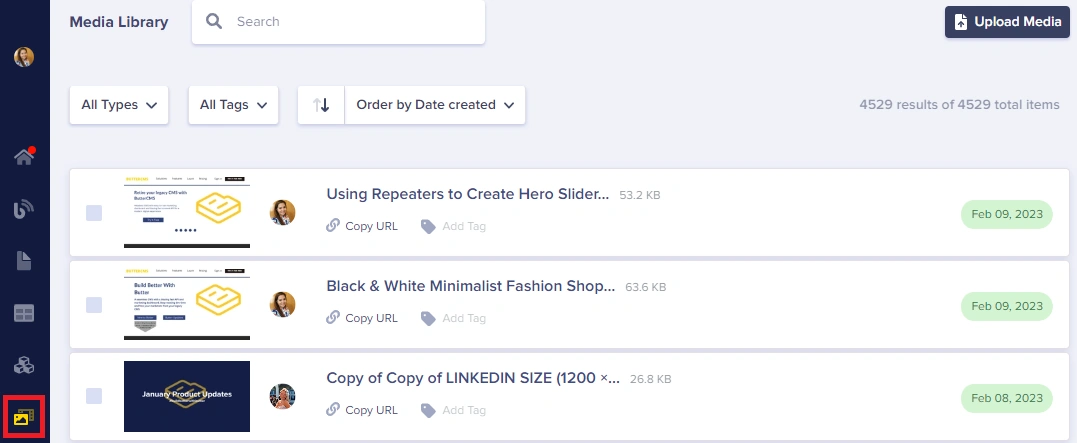The image size is (1077, 443).
Task: Expand the All Types filter dropdown
Action: [x=119, y=105]
